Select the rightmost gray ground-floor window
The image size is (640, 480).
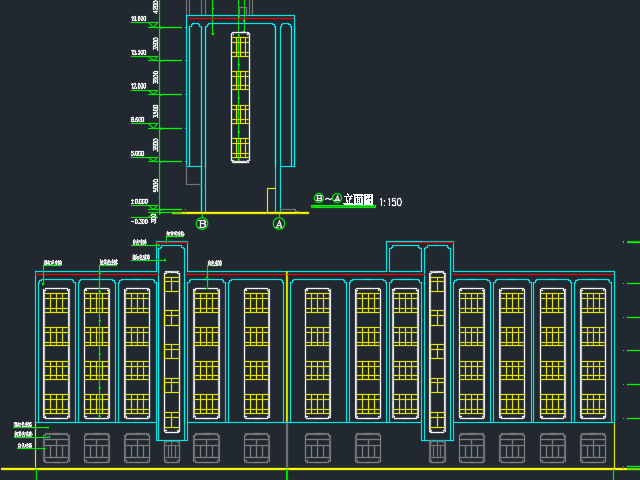pos(593,448)
